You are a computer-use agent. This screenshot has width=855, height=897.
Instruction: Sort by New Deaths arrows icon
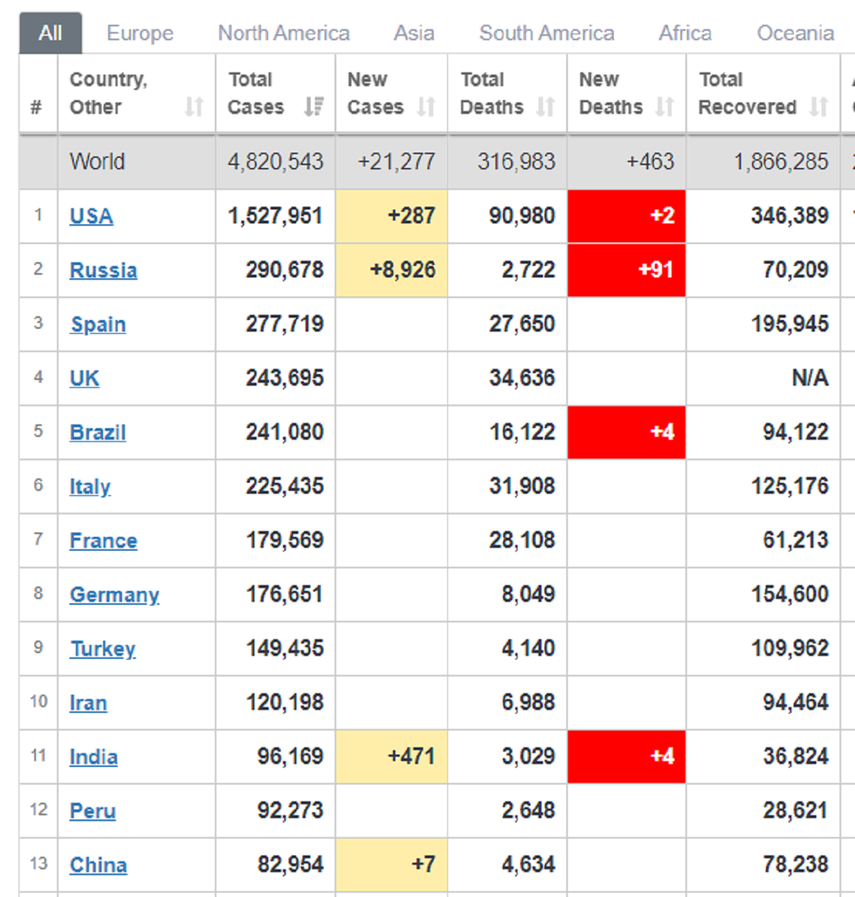[665, 107]
